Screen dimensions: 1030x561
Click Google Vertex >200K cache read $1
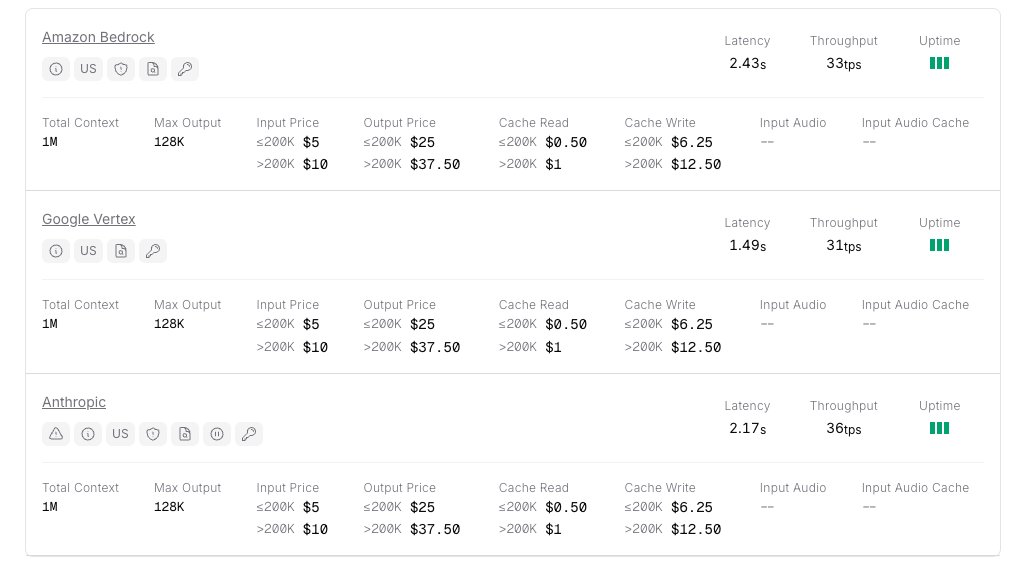point(553,347)
